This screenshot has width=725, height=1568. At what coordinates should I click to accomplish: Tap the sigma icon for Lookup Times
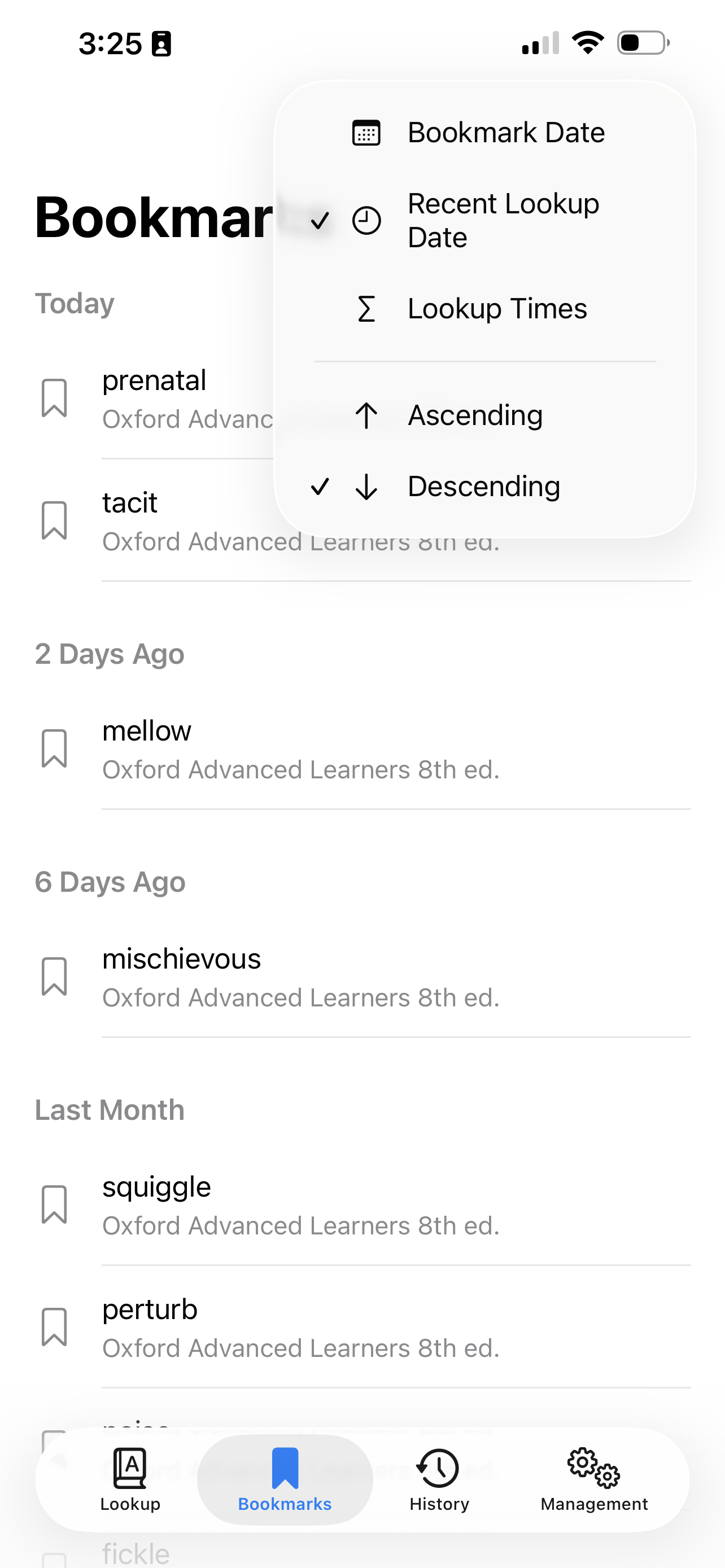(366, 309)
